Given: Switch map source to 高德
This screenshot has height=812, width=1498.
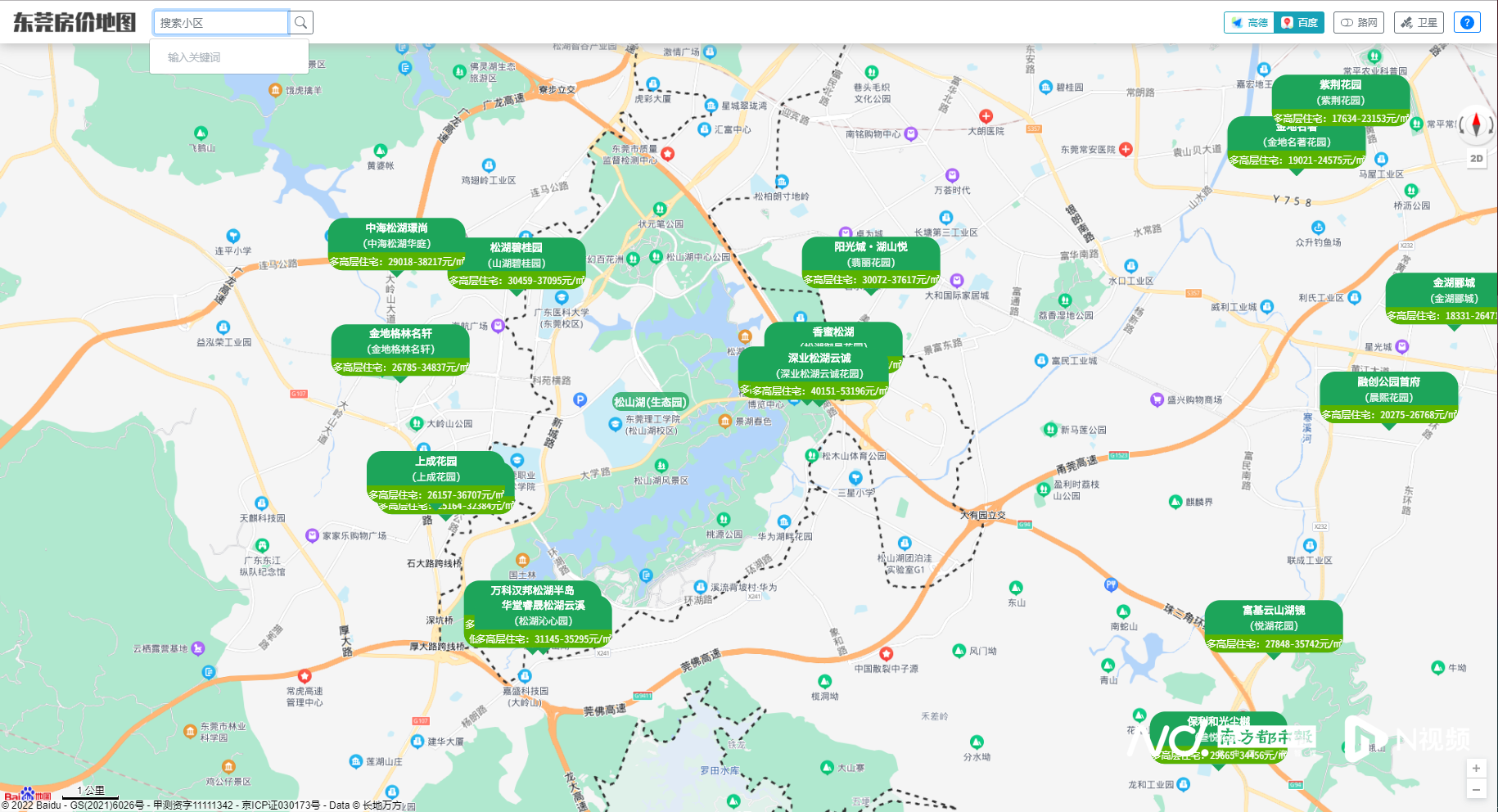Looking at the screenshot, I should click(x=1249, y=23).
